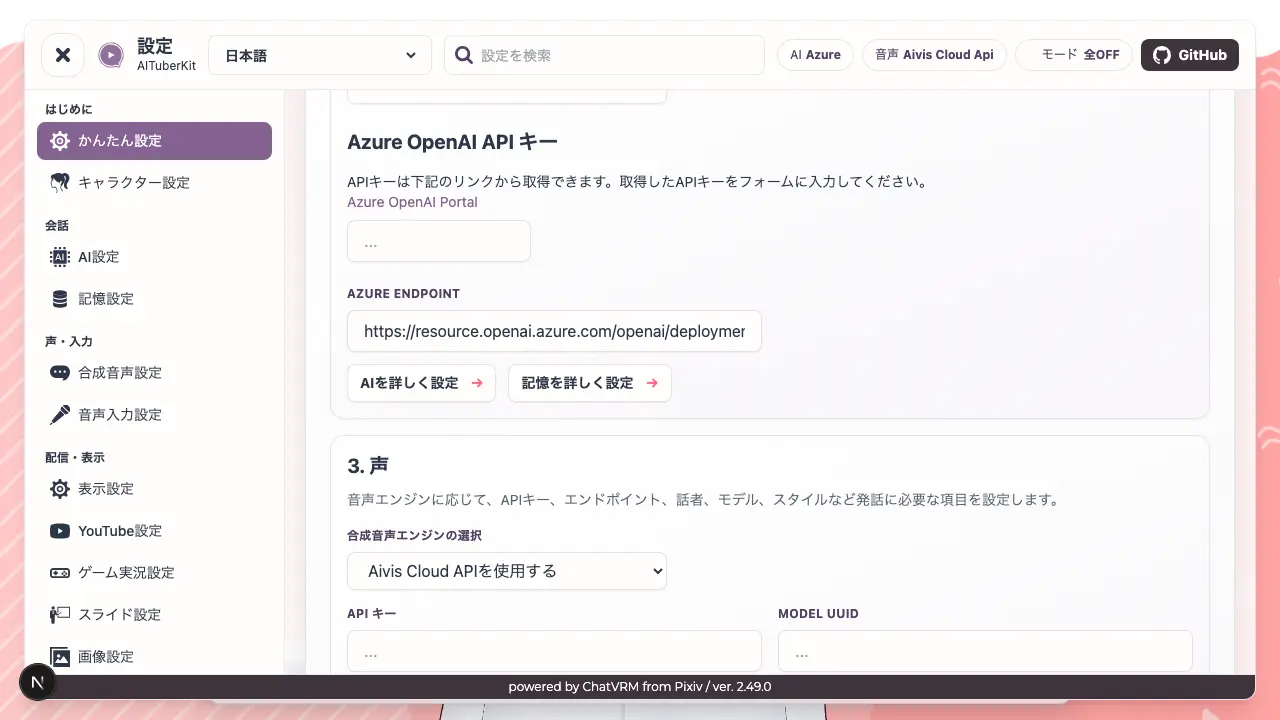1280x720 pixels.
Task: Click the YouTube play icon
Action: point(60,531)
